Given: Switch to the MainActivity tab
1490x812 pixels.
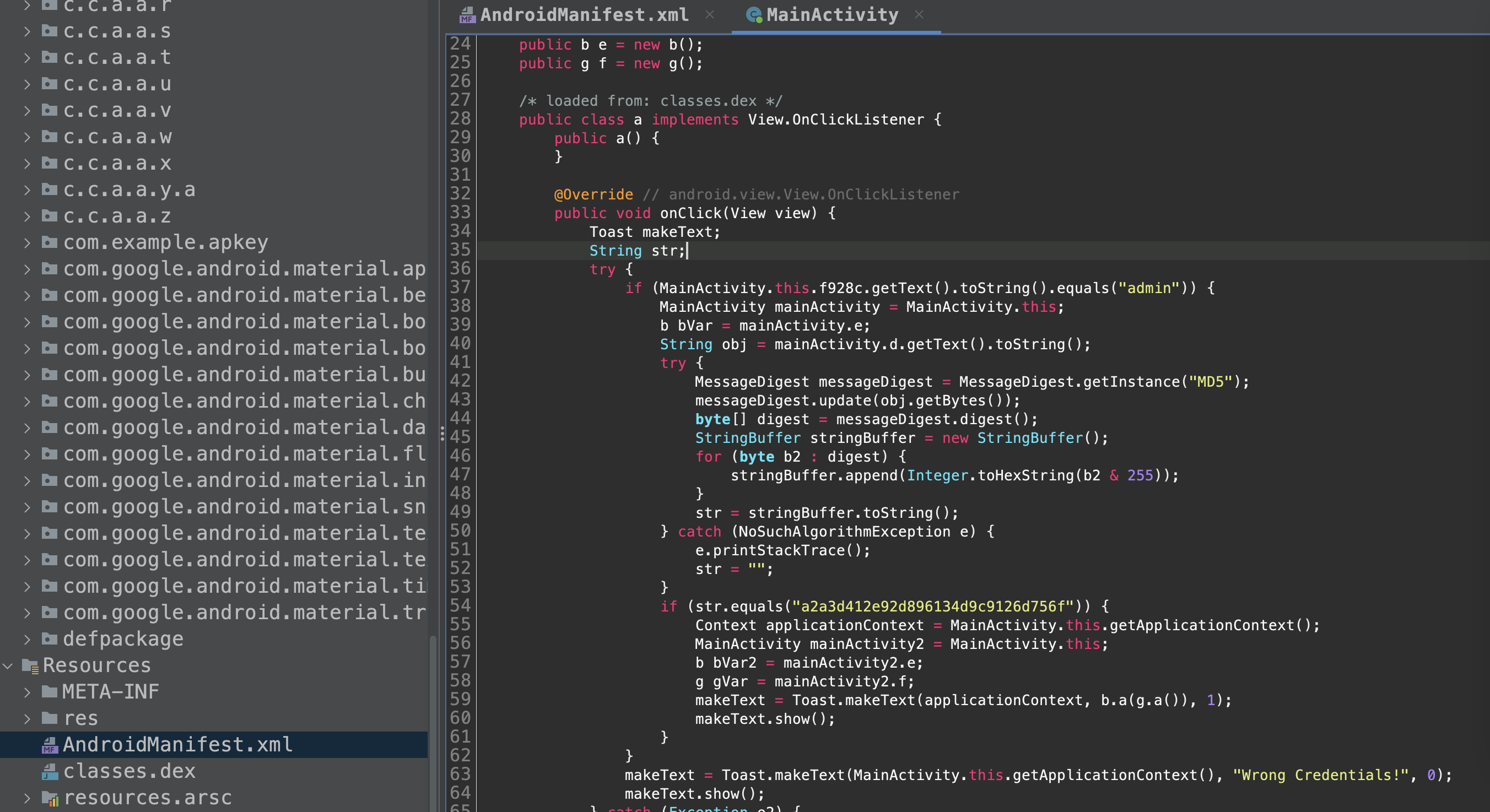Looking at the screenshot, I should click(833, 14).
